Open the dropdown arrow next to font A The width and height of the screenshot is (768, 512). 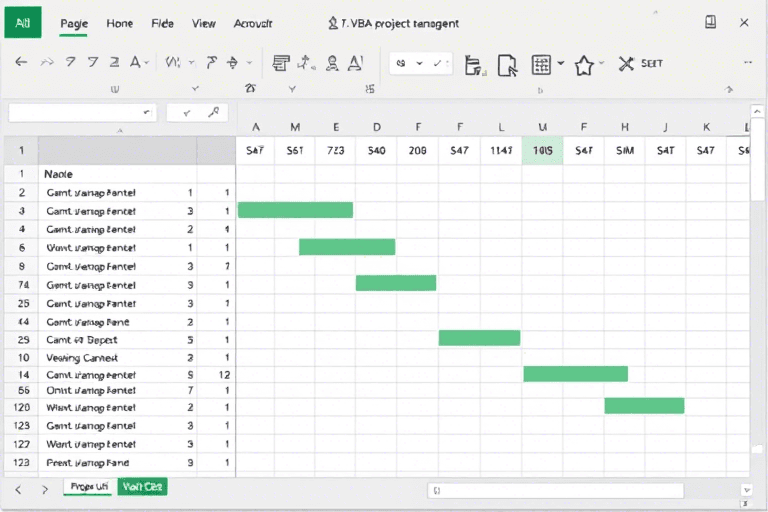pos(146,63)
